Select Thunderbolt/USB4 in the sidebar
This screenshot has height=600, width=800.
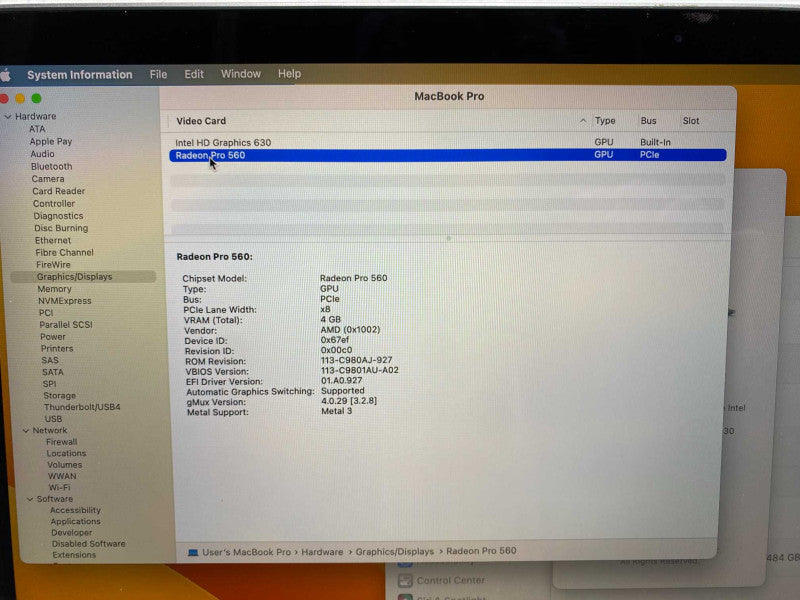[82, 407]
